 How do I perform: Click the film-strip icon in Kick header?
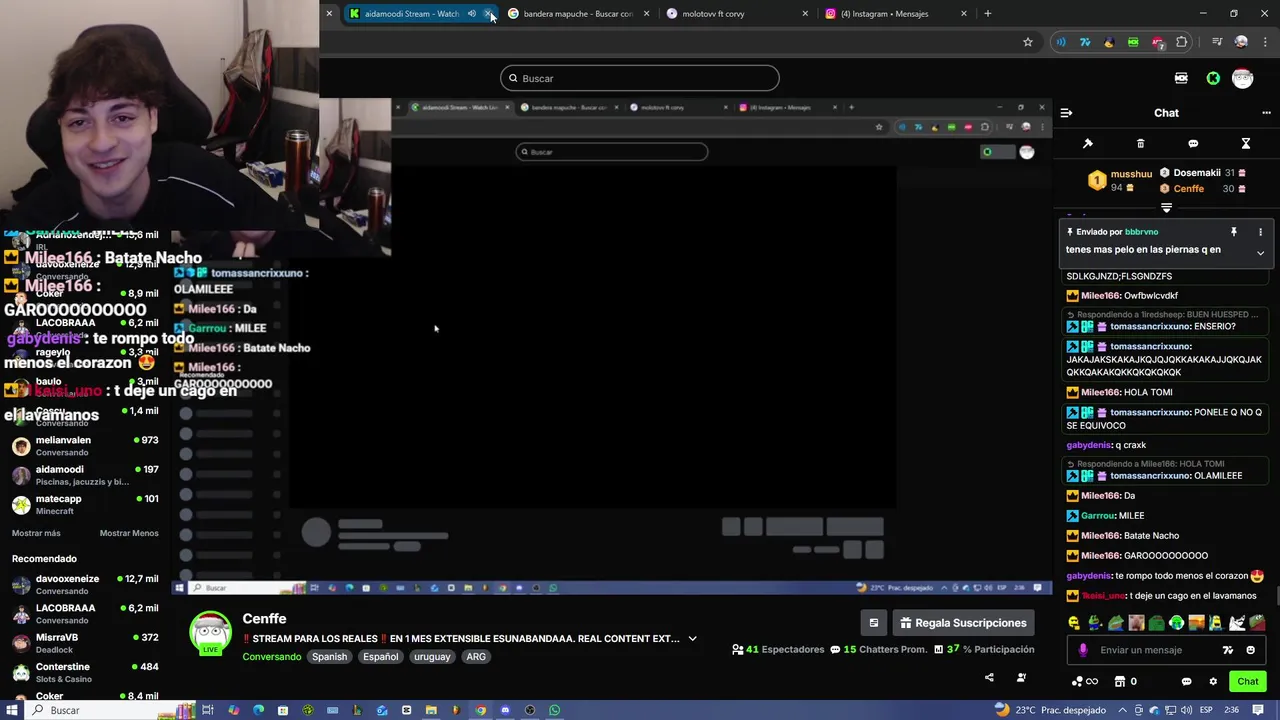(1181, 78)
